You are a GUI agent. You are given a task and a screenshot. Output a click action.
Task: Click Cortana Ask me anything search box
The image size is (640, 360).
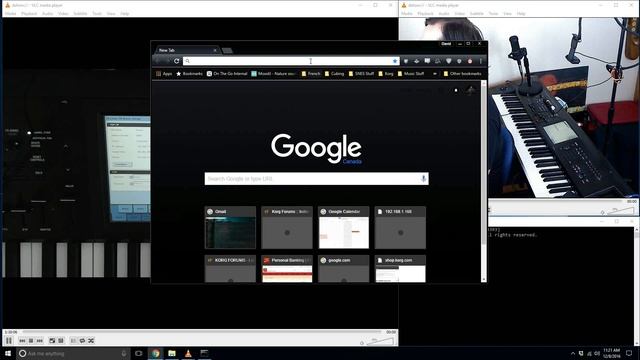point(73,353)
